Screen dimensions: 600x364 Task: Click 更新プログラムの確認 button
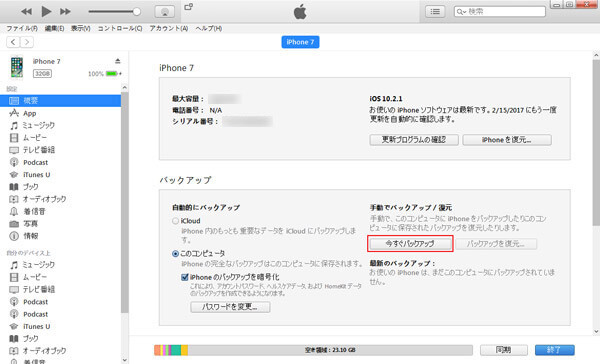click(x=414, y=140)
